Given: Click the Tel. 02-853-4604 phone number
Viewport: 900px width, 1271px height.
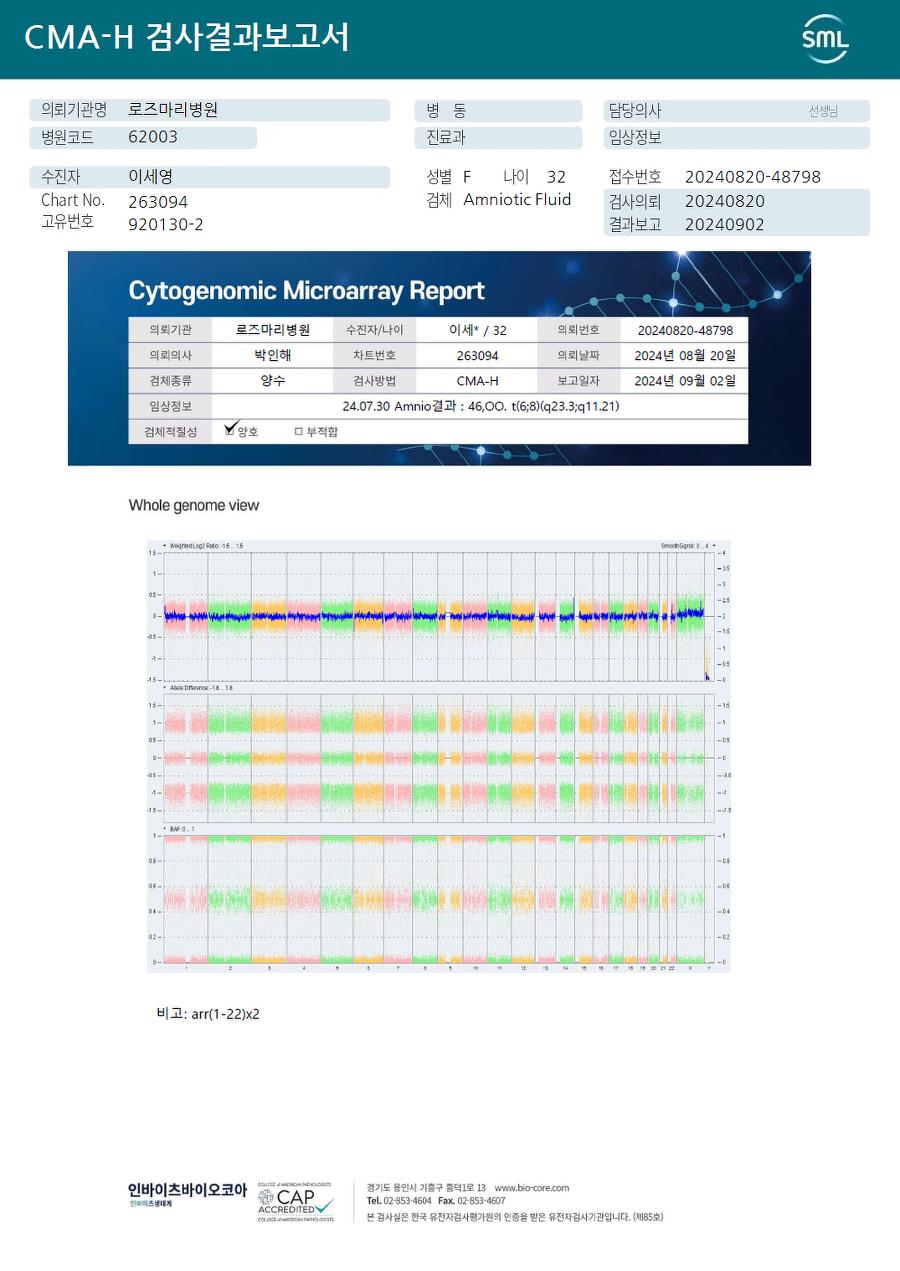Looking at the screenshot, I should click(x=400, y=1201).
